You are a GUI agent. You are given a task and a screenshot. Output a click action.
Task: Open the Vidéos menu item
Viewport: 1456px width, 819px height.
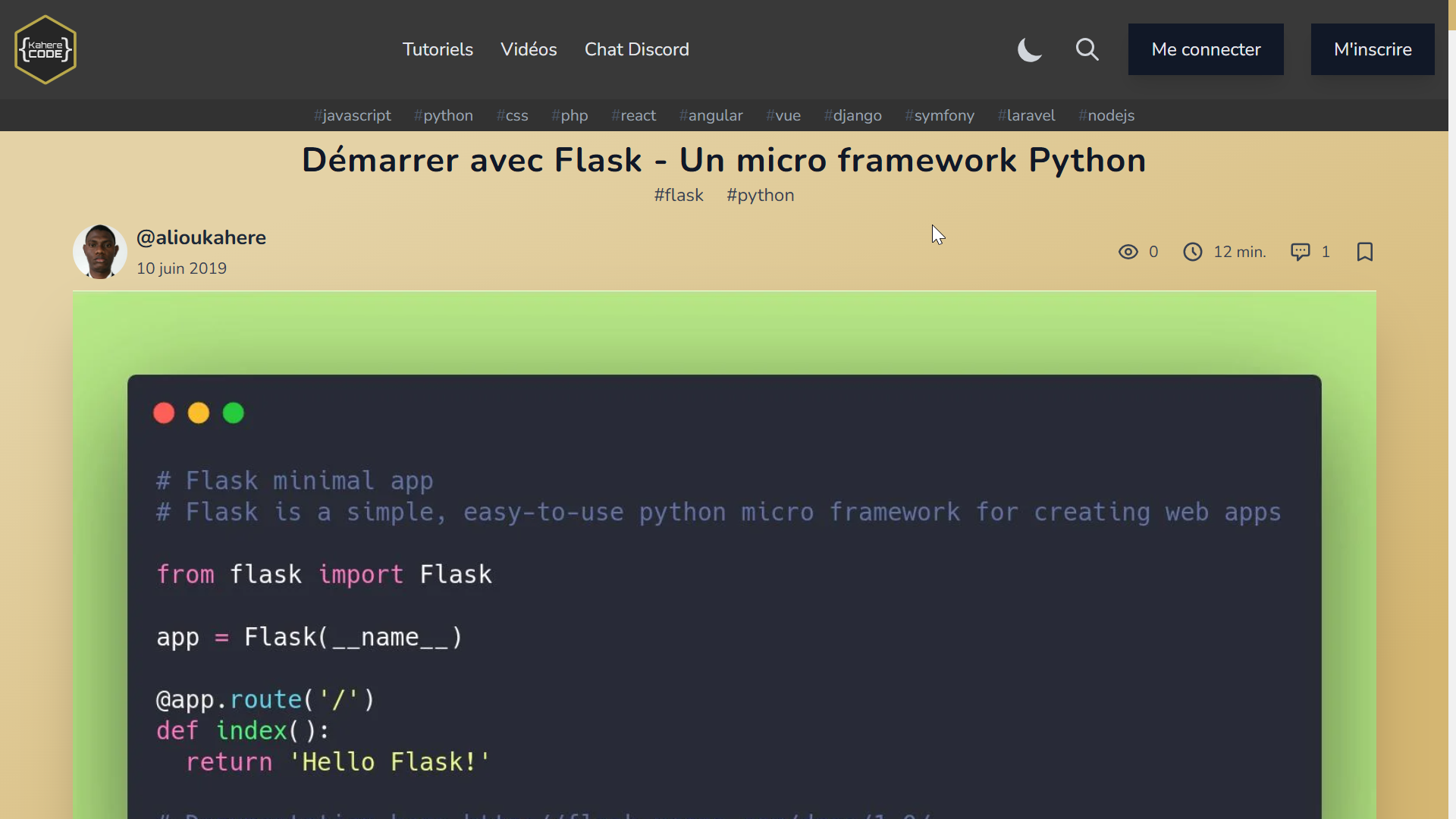529,49
